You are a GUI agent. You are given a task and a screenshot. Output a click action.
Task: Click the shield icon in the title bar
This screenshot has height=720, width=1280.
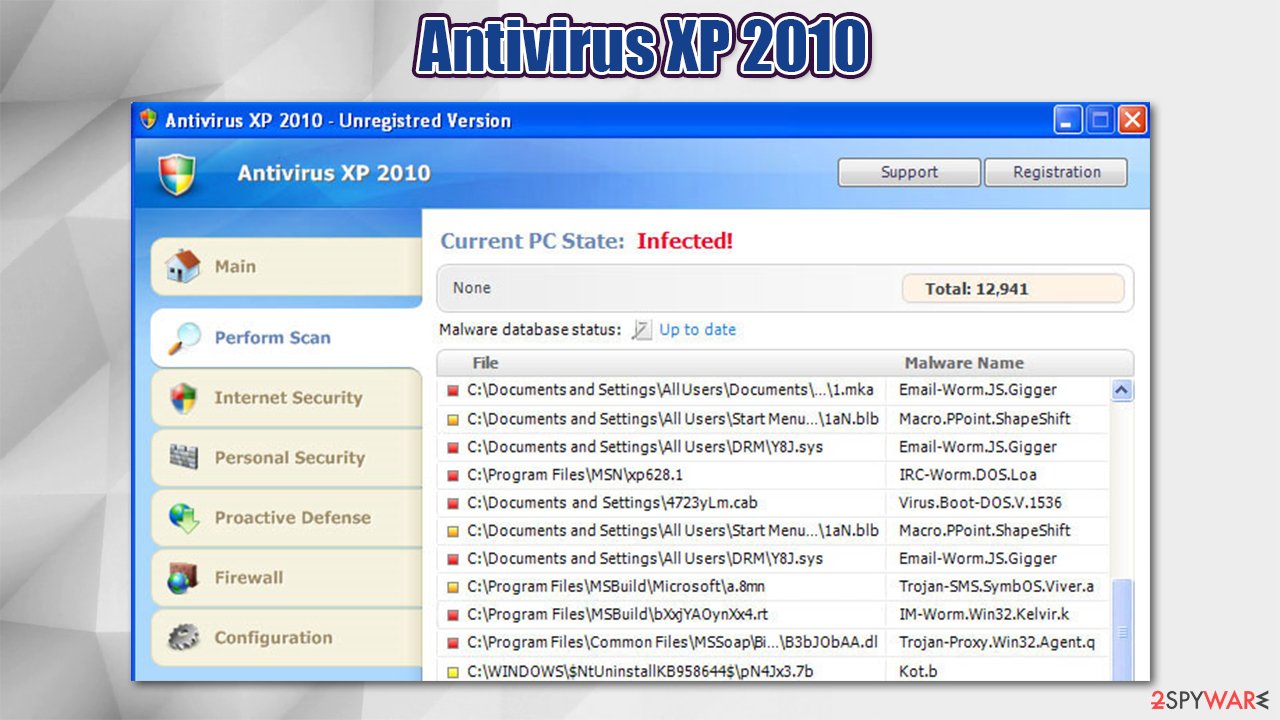pyautogui.click(x=148, y=120)
